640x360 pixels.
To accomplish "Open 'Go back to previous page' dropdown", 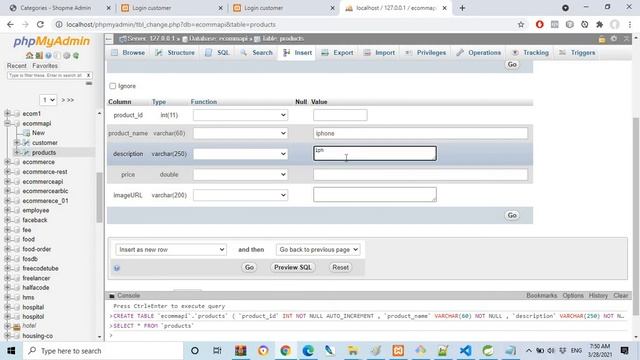I will tap(318, 249).
